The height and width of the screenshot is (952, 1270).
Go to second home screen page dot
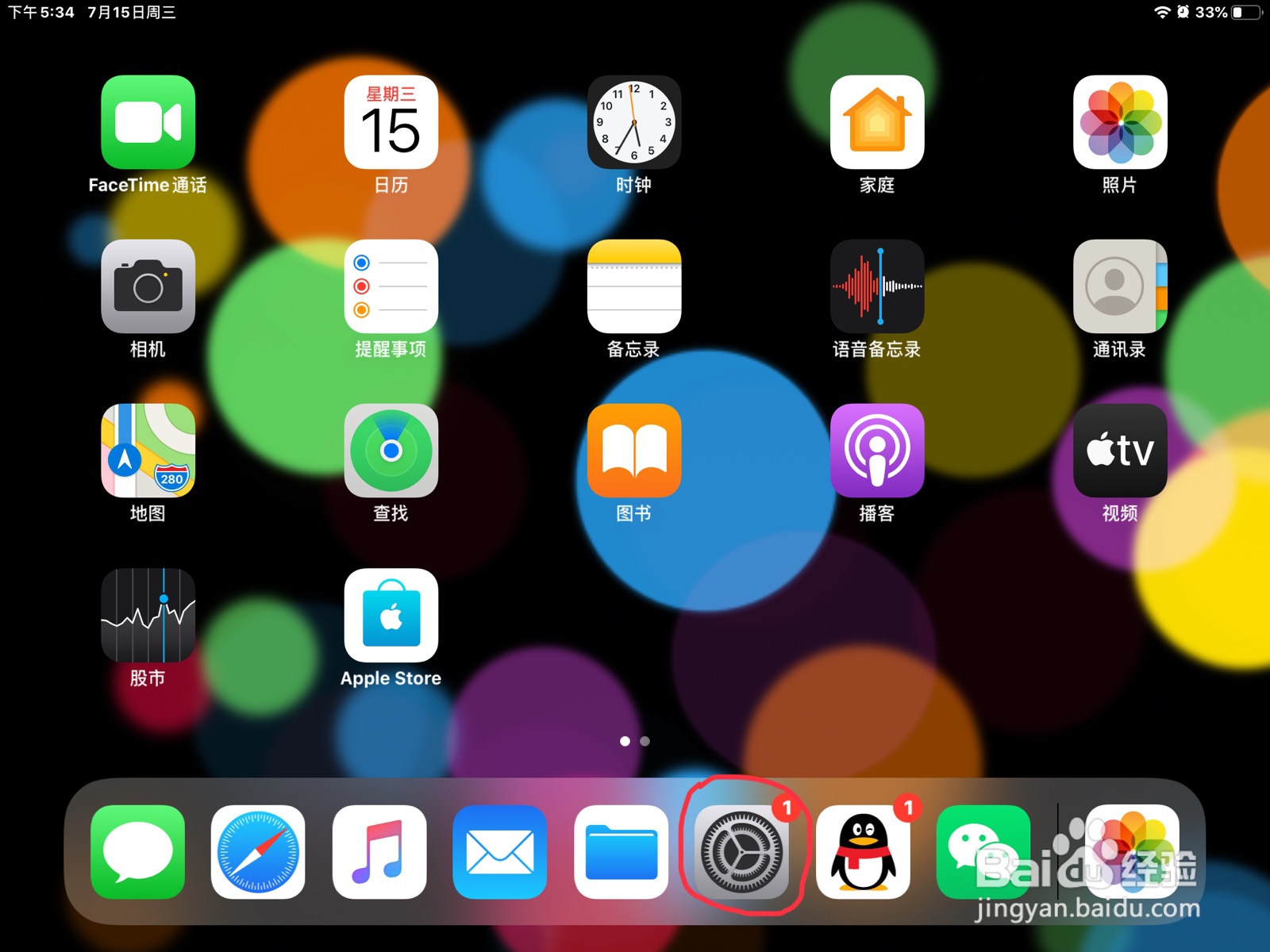point(645,741)
